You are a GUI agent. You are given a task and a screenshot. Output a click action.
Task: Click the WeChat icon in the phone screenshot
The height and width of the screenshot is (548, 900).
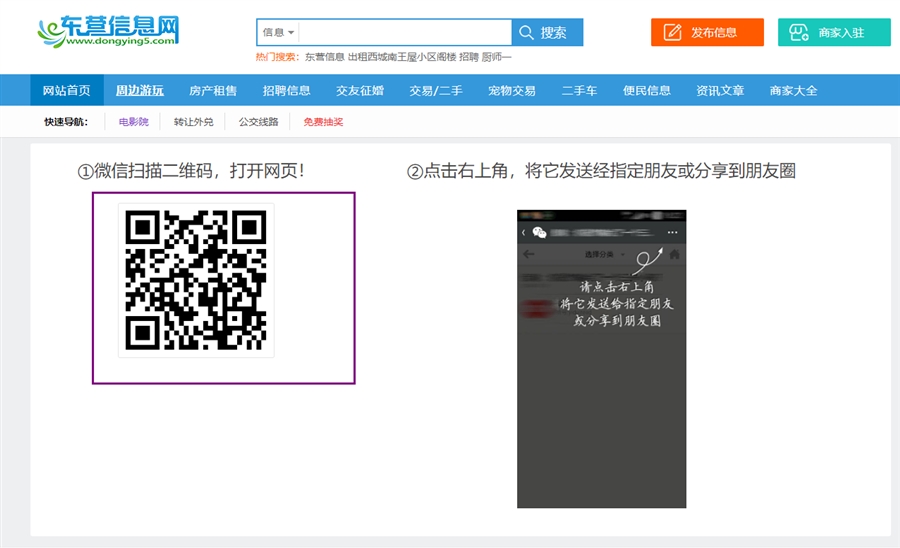pyautogui.click(x=540, y=232)
